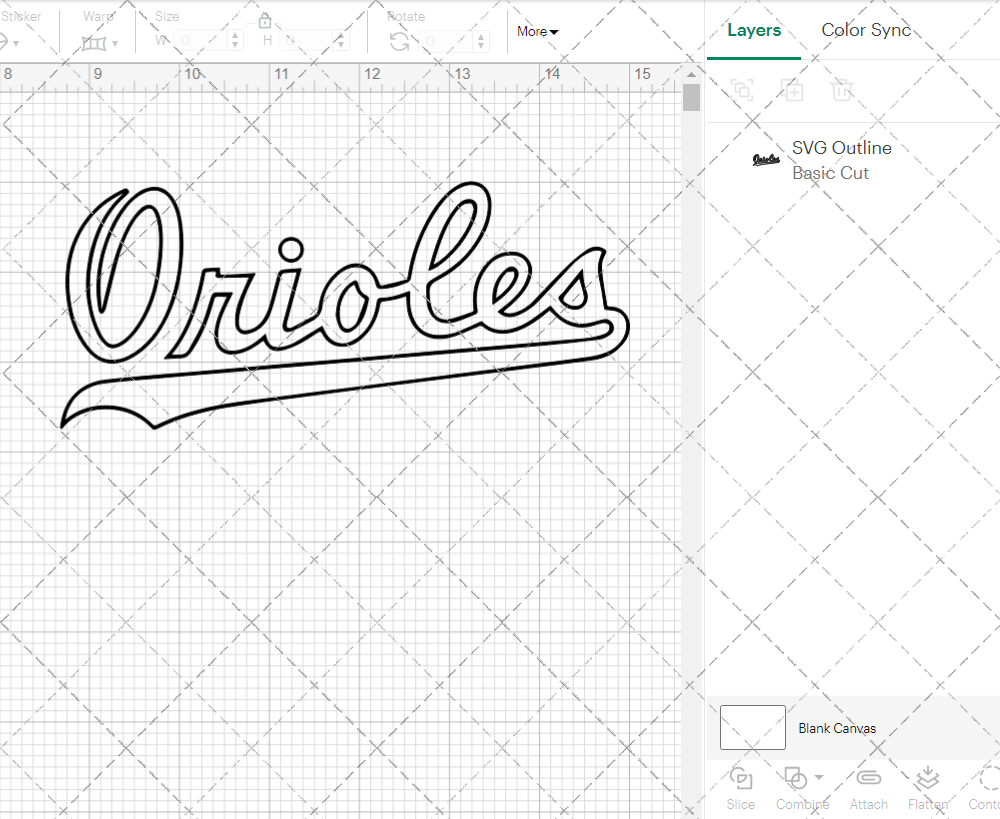Click the Group layers icon
The image size is (1000, 819).
pyautogui.click(x=742, y=90)
